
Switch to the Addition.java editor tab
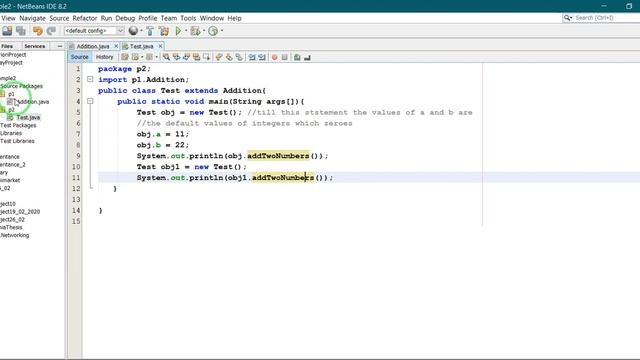(x=93, y=46)
